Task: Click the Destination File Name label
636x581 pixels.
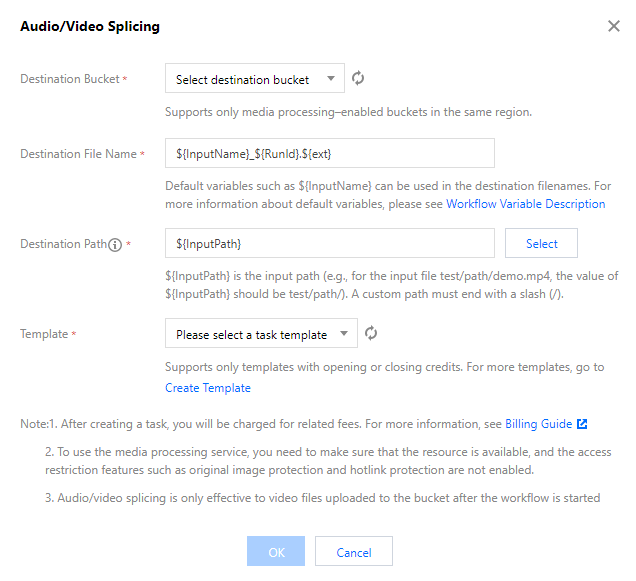Action: [78, 154]
